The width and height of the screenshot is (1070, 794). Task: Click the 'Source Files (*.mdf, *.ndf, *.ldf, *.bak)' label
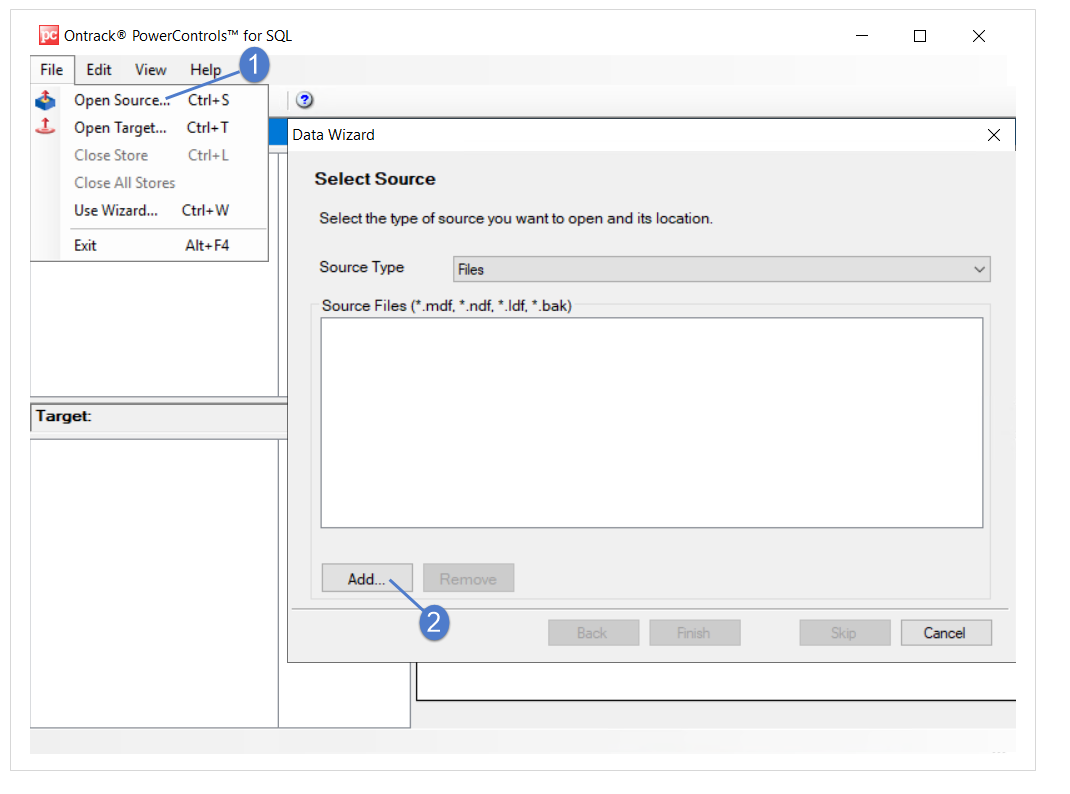447,306
